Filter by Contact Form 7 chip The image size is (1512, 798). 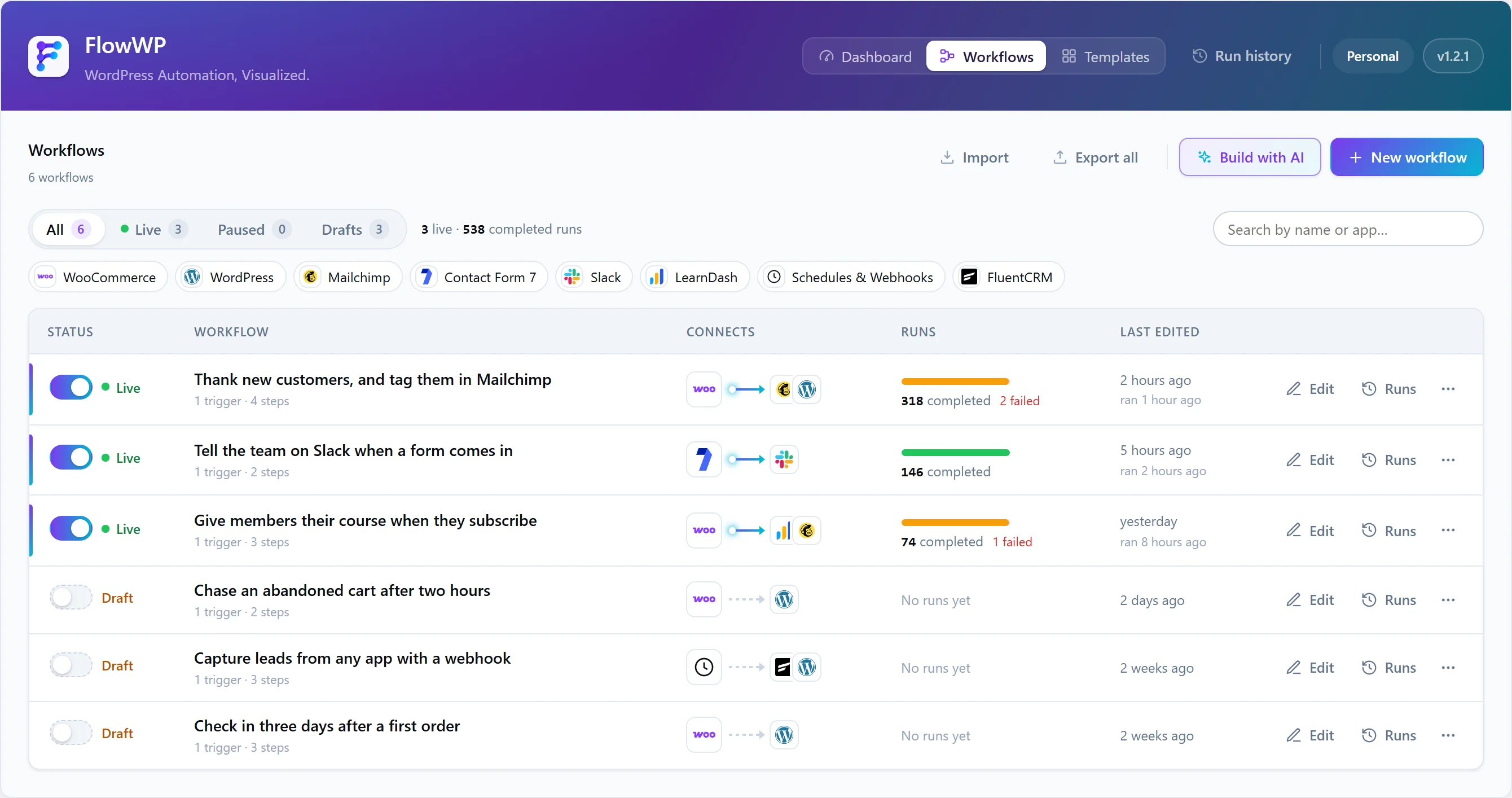478,277
